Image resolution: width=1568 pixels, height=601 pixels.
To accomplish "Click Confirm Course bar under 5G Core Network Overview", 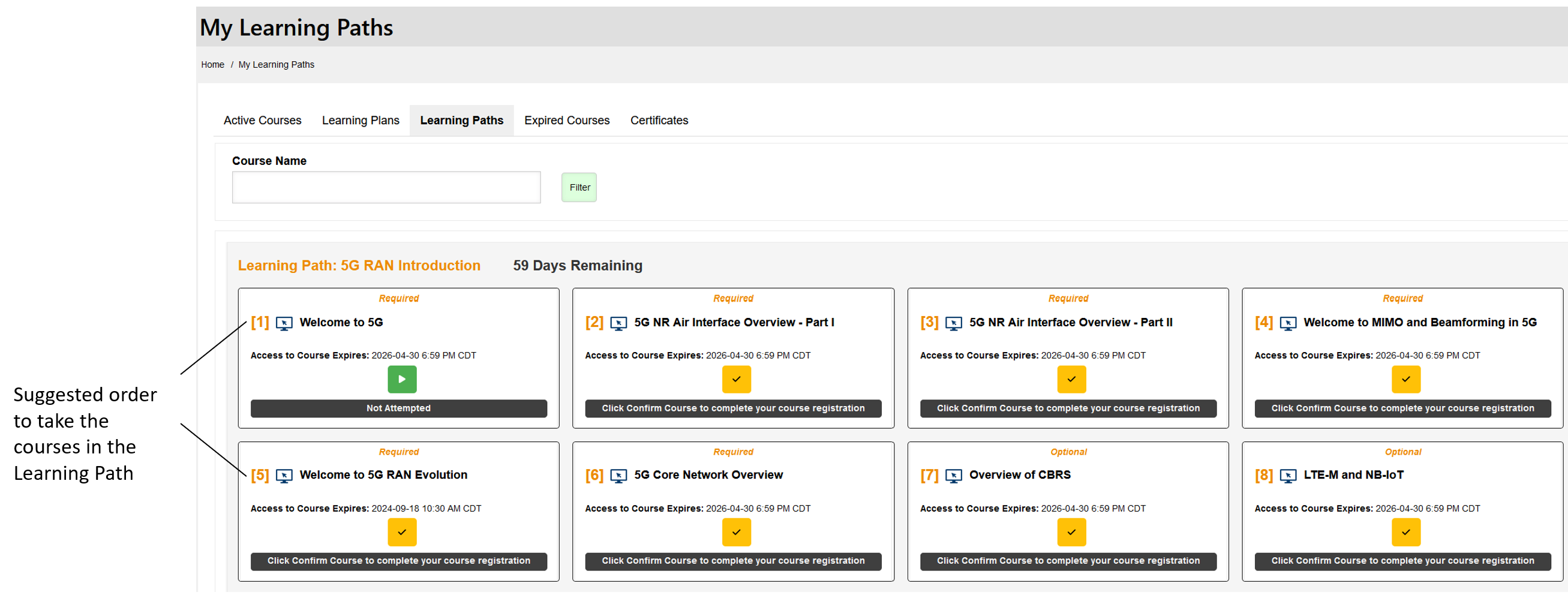I will click(x=733, y=561).
